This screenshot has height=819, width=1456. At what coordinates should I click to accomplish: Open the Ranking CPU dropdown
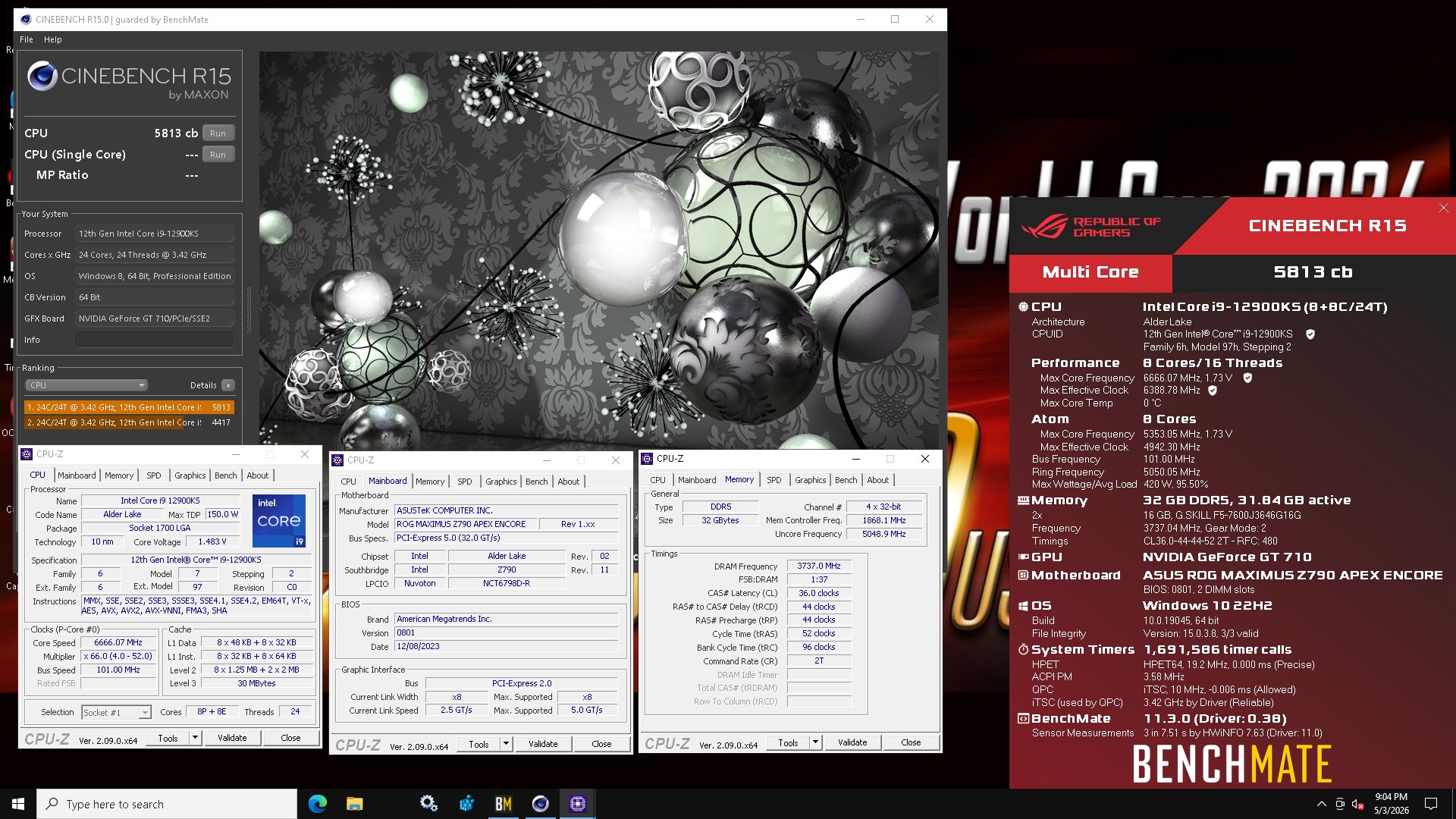pyautogui.click(x=87, y=385)
